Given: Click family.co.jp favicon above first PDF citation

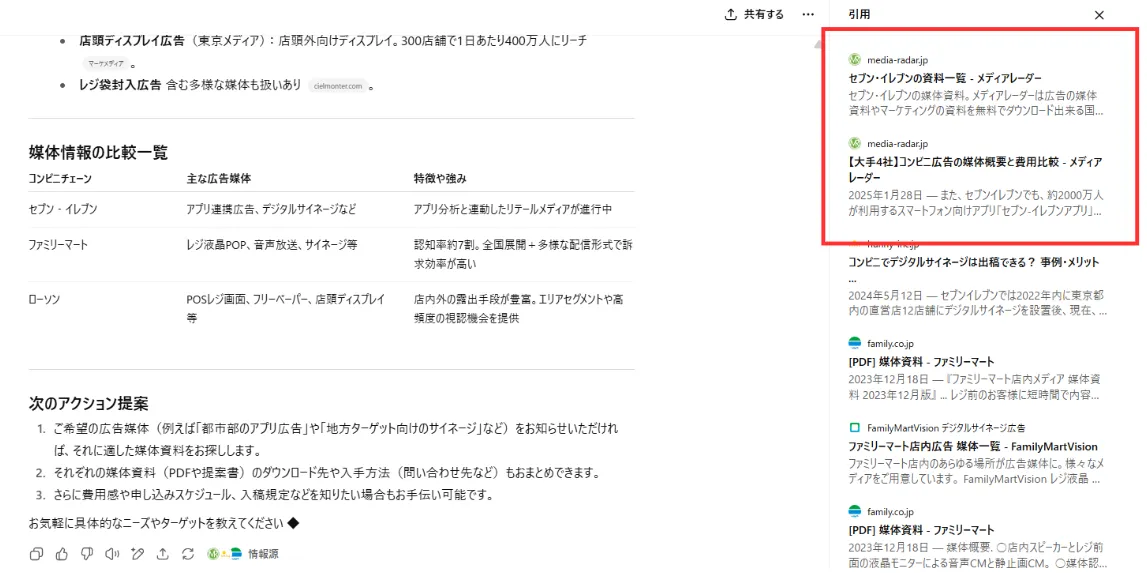Looking at the screenshot, I should click(x=854, y=342).
